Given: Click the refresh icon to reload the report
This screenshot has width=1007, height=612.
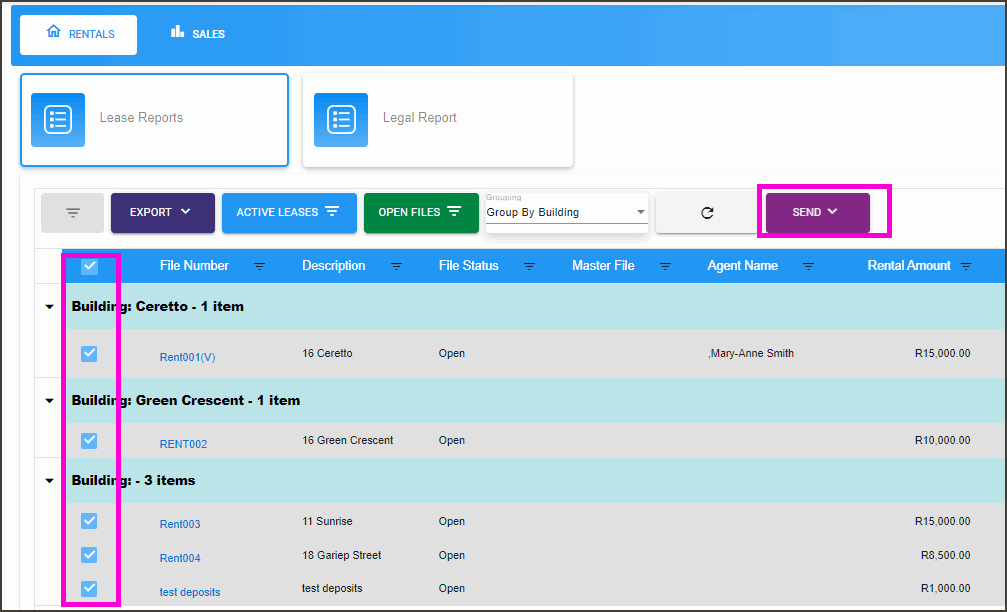Looking at the screenshot, I should click(706, 212).
